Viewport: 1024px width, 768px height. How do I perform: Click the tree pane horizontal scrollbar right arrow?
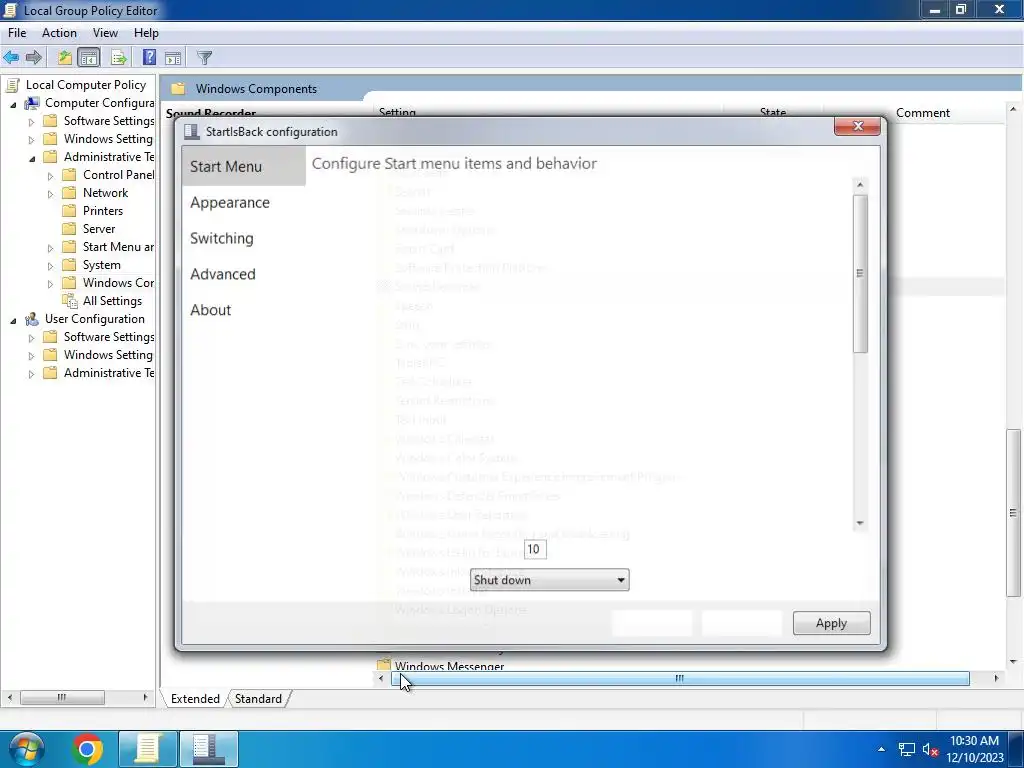[x=145, y=697]
